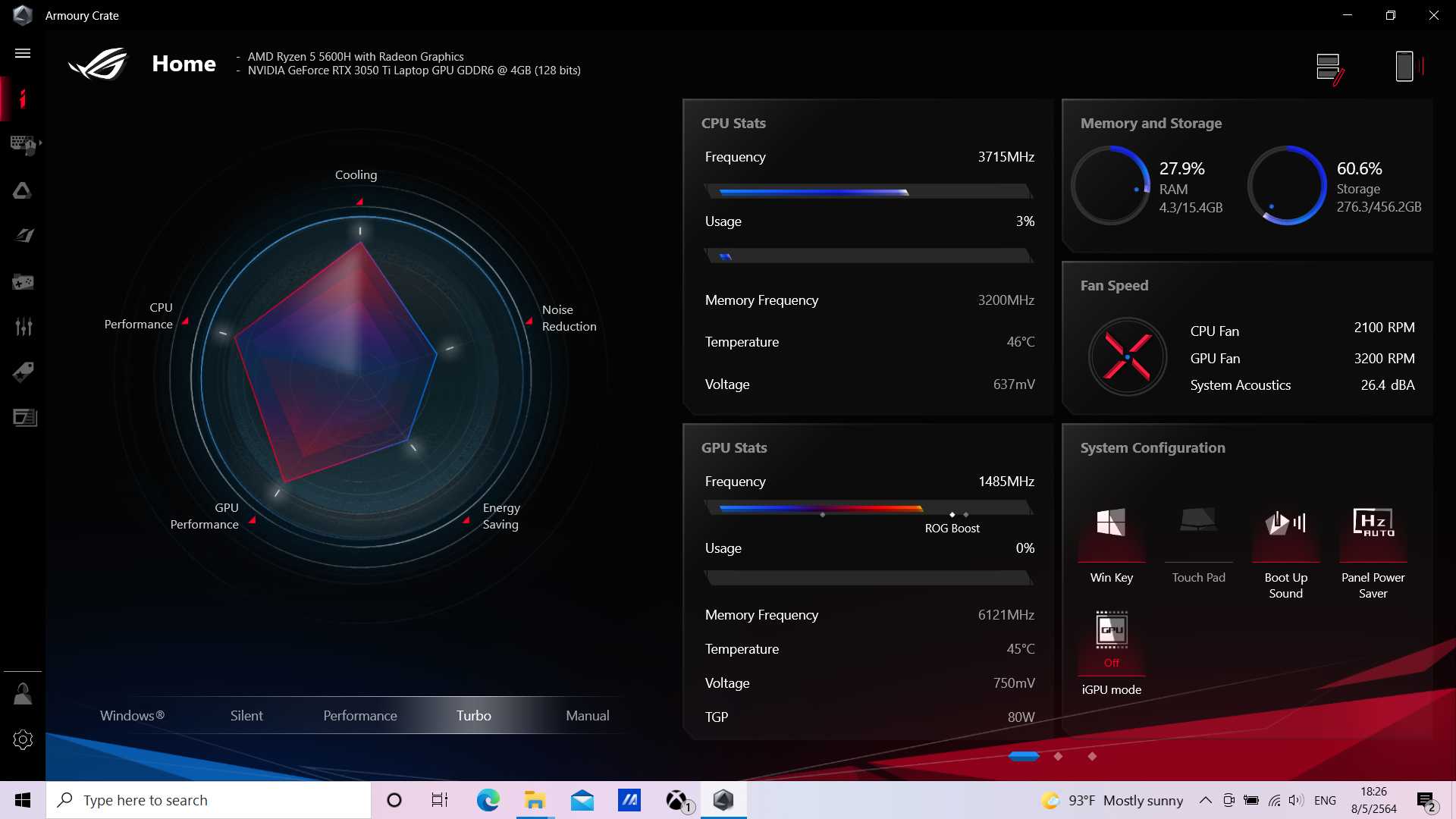Select the Windows® operating mode
This screenshot has width=1456, height=819.
tap(132, 715)
